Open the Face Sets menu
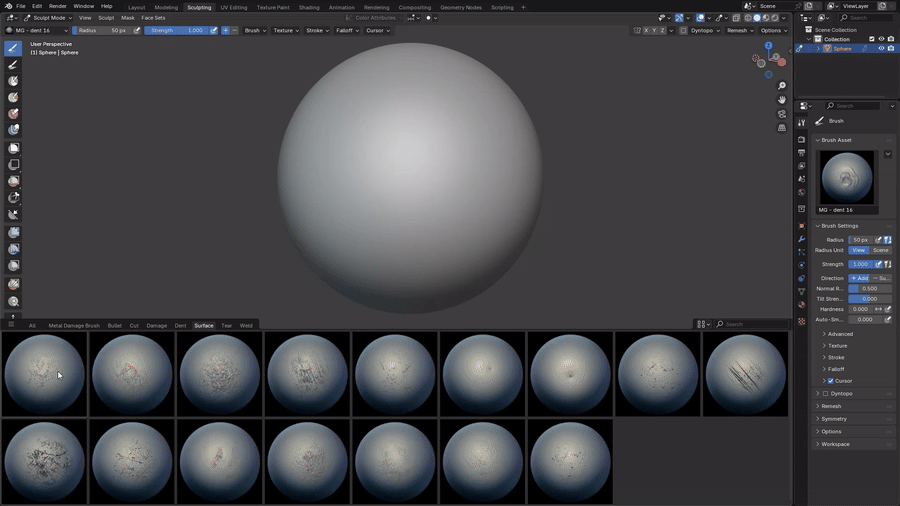 click(153, 18)
